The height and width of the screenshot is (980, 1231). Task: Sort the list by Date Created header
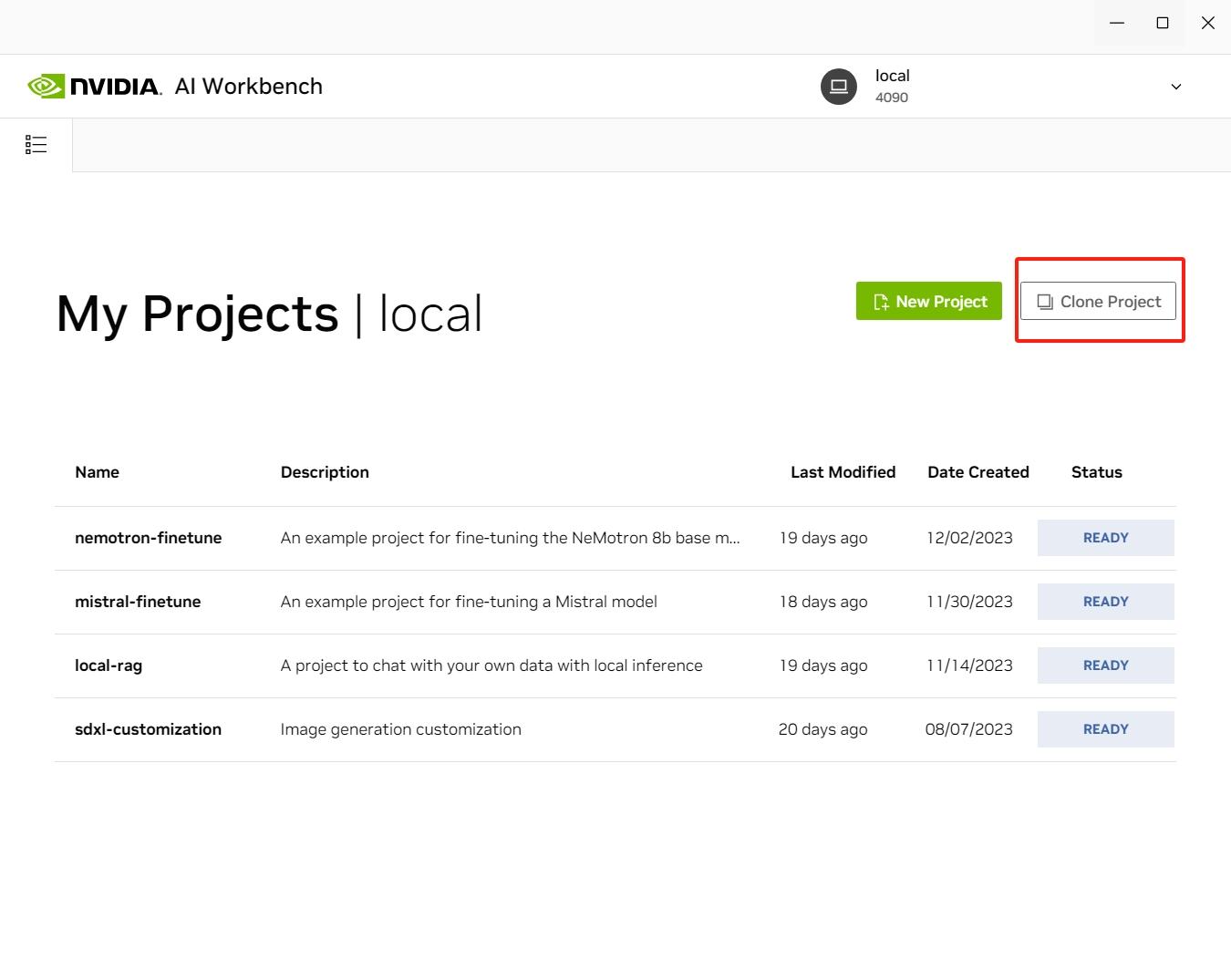pos(978,471)
